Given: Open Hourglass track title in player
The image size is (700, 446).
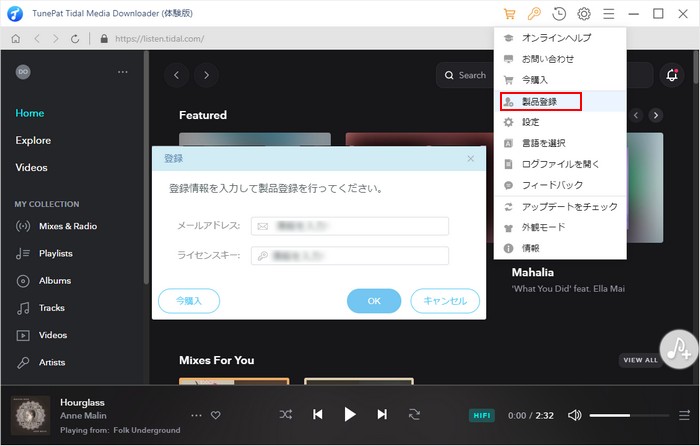Looking at the screenshot, I should pos(83,402).
